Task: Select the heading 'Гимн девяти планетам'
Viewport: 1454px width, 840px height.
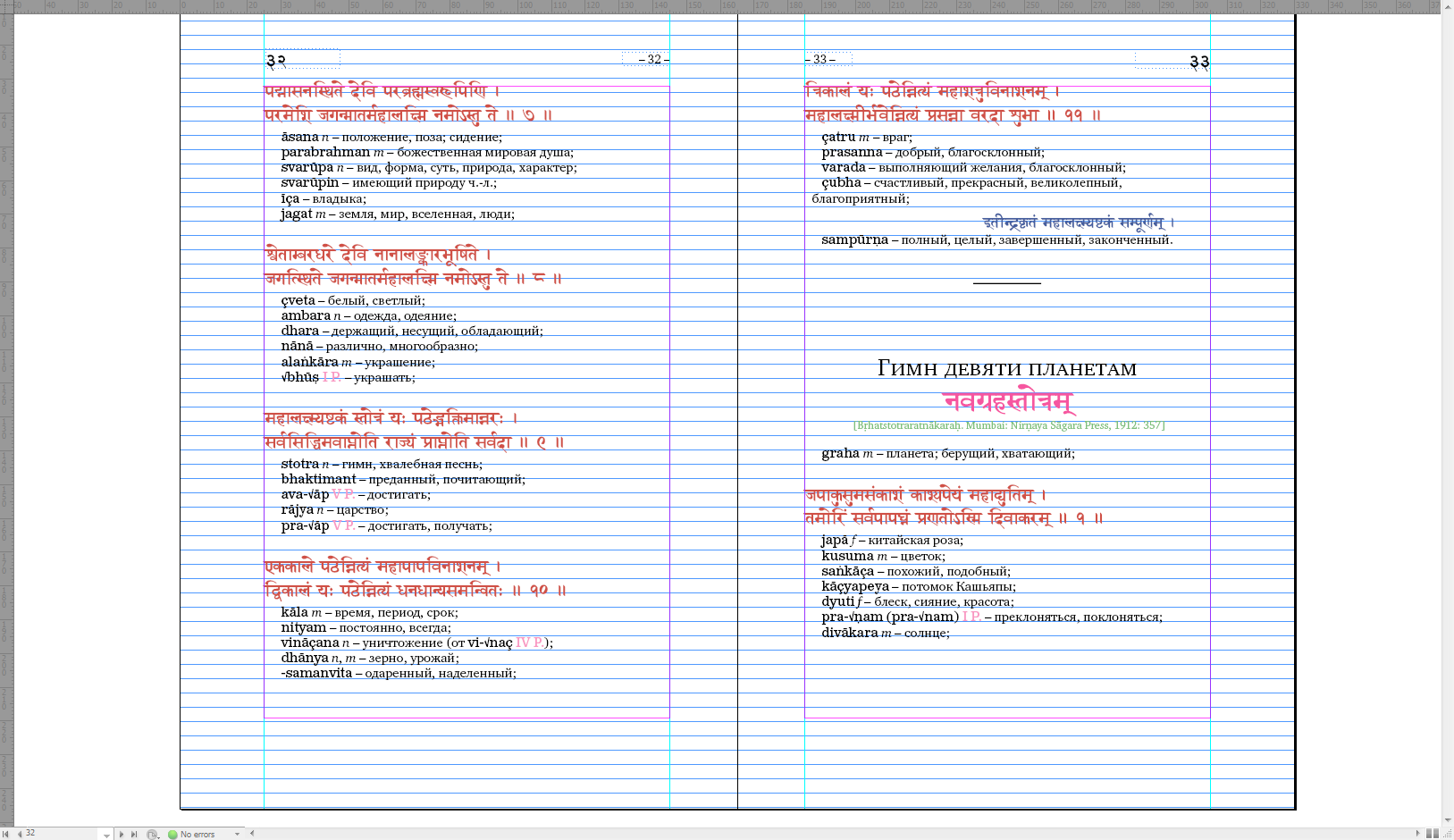Action: click(x=1007, y=367)
